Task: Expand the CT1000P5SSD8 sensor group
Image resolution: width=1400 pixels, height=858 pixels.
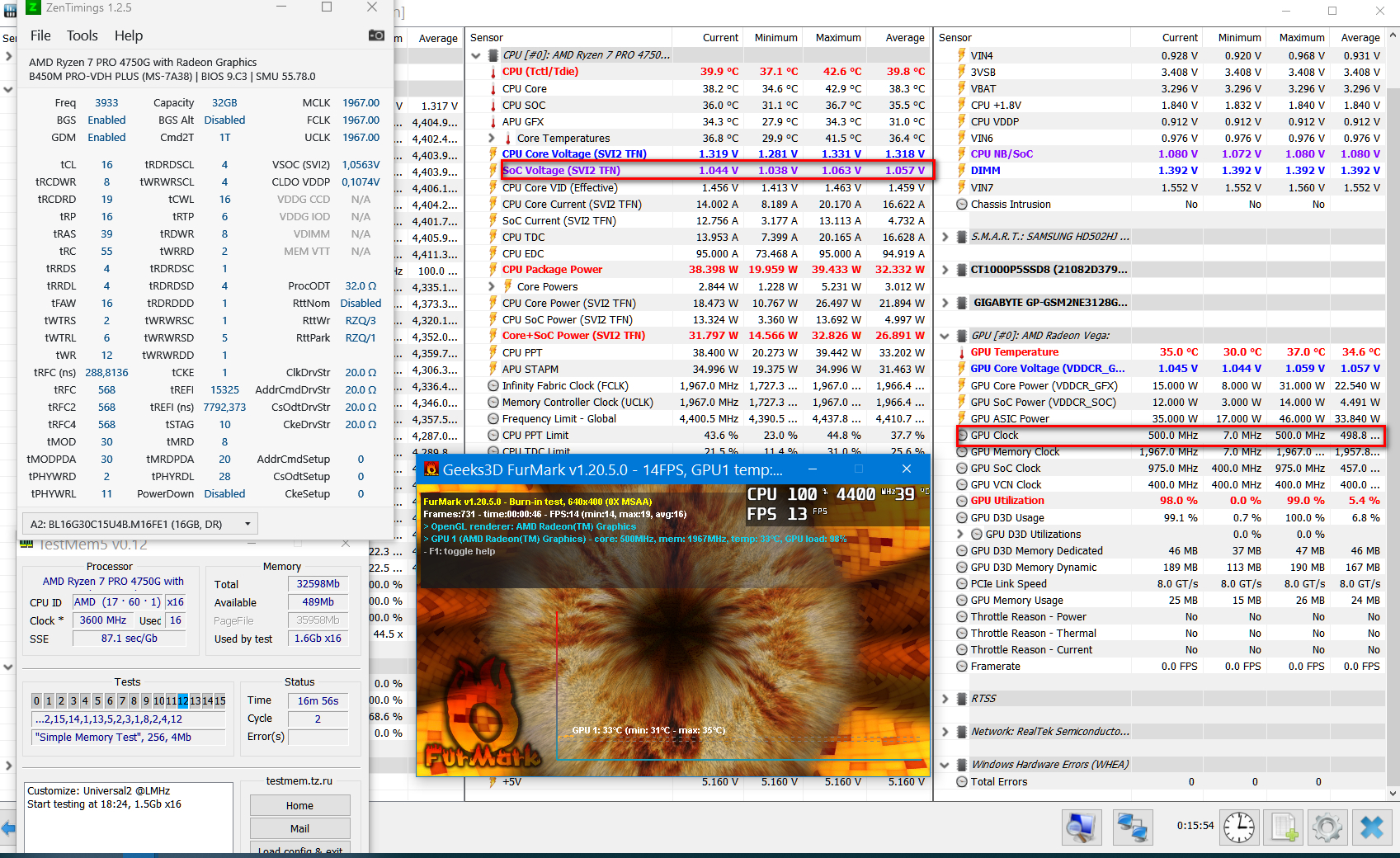Action: pos(945,270)
